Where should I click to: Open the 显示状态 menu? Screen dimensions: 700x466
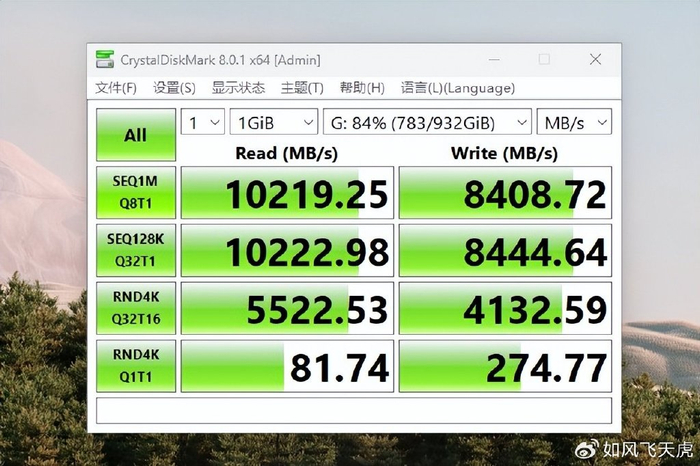pyautogui.click(x=238, y=88)
